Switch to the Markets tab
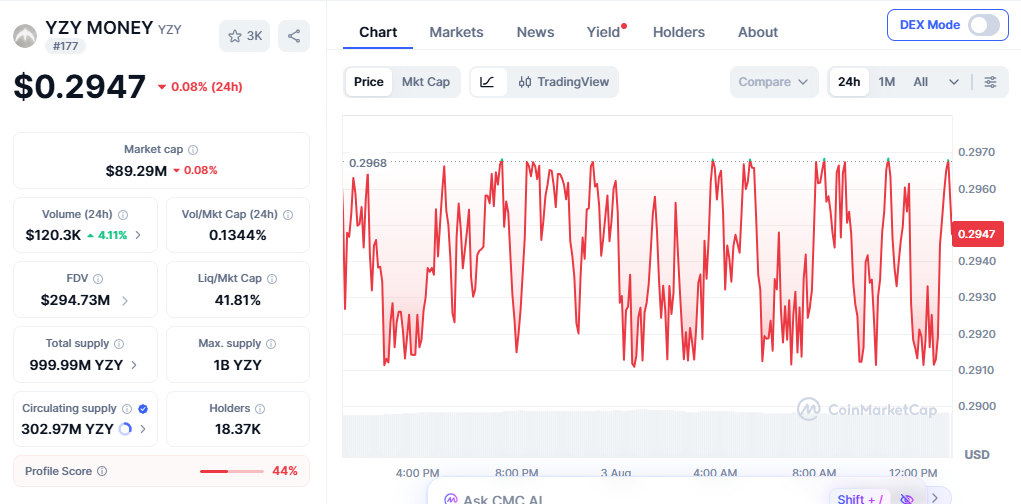1021x504 pixels. tap(456, 32)
